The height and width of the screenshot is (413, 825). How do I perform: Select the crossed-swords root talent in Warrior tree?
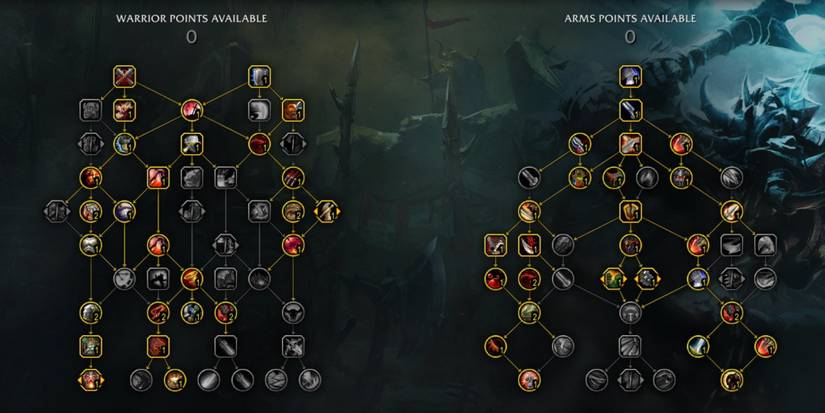coord(124,77)
